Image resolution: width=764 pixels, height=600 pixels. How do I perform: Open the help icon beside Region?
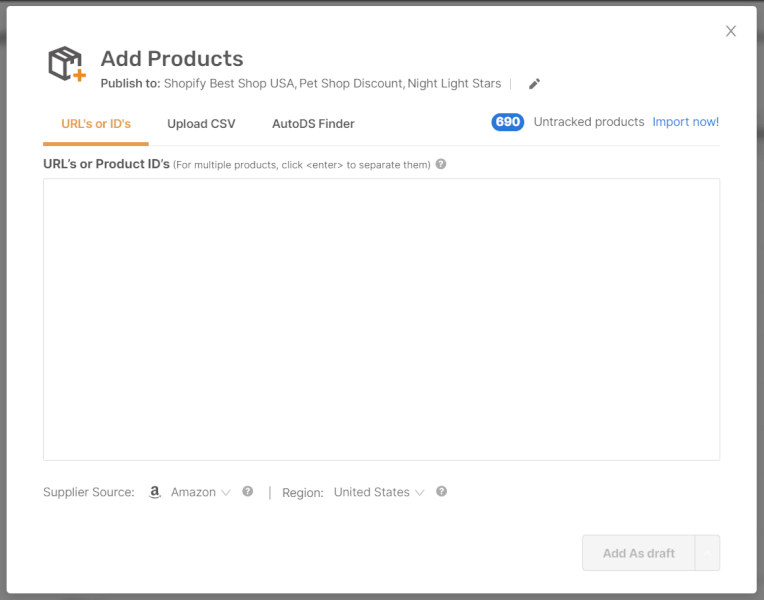(x=441, y=491)
